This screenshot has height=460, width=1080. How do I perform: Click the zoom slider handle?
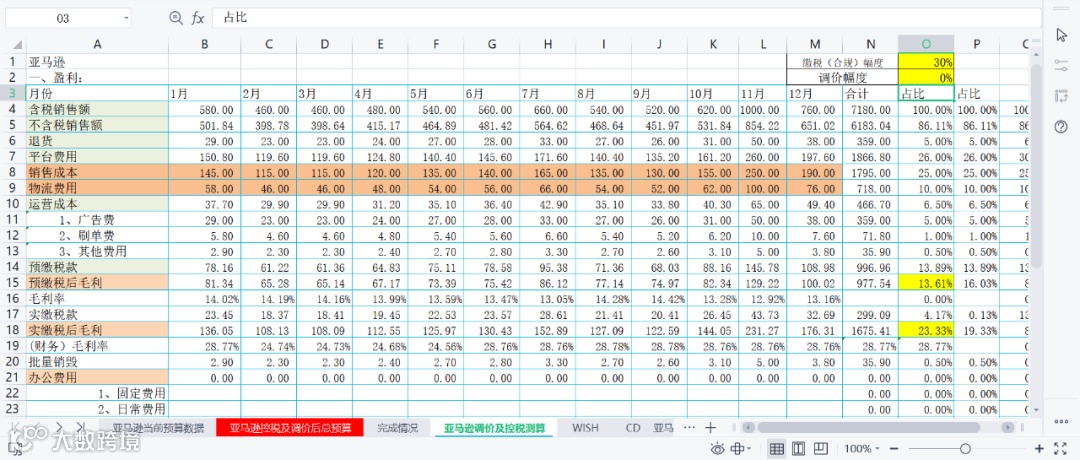(966, 449)
